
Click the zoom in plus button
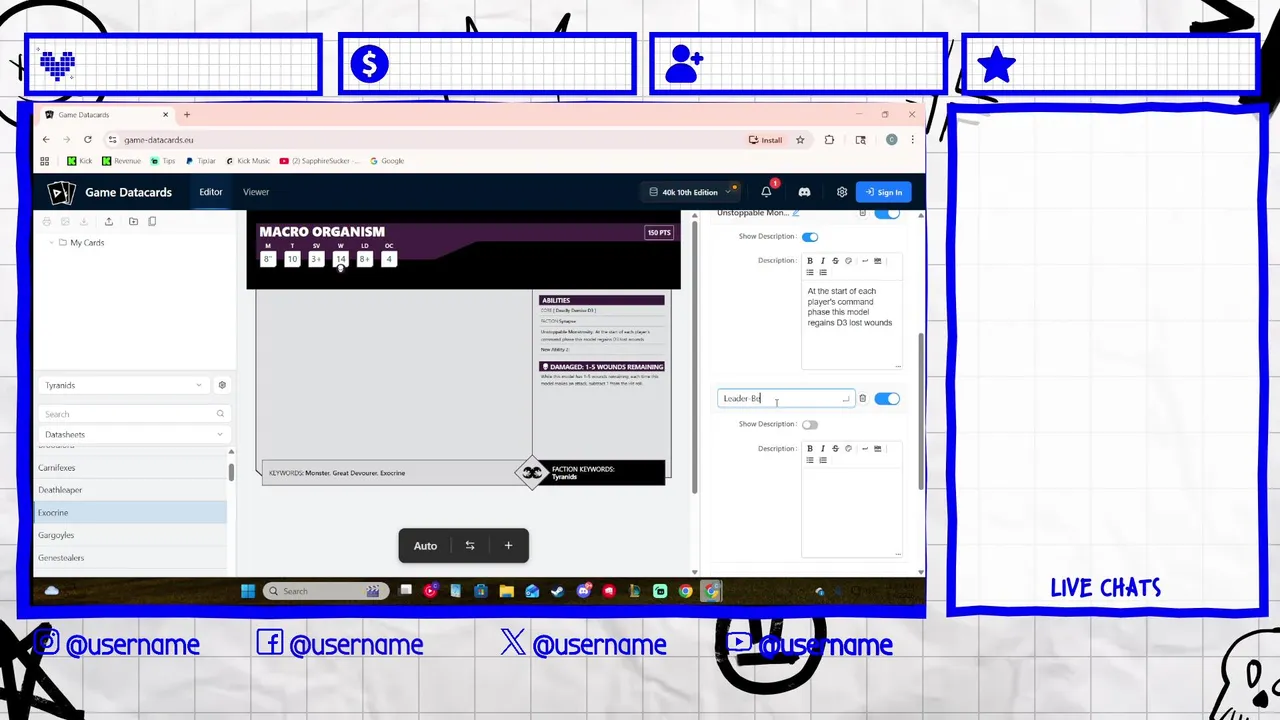pos(508,545)
